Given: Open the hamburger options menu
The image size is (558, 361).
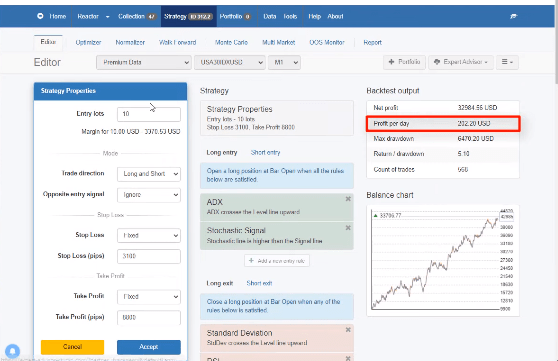Looking at the screenshot, I should coord(507,62).
